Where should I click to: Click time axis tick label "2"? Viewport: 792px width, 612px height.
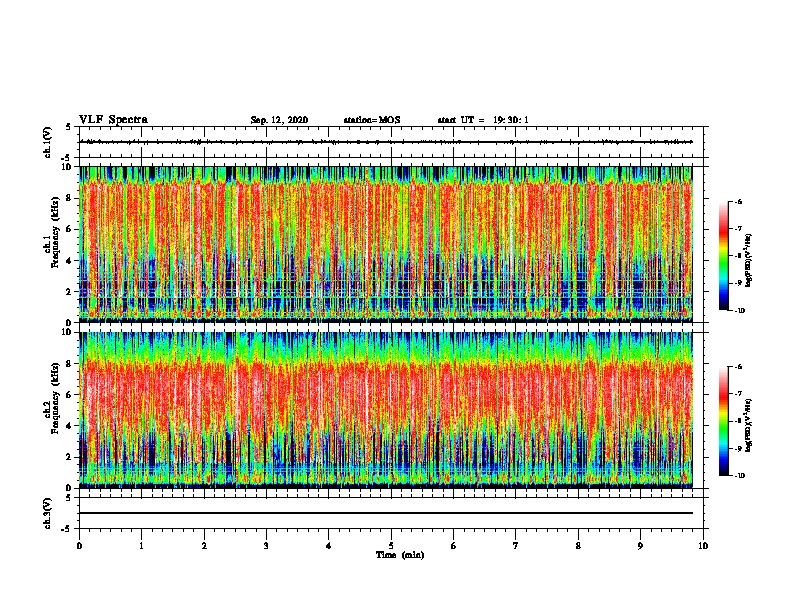pyautogui.click(x=204, y=546)
